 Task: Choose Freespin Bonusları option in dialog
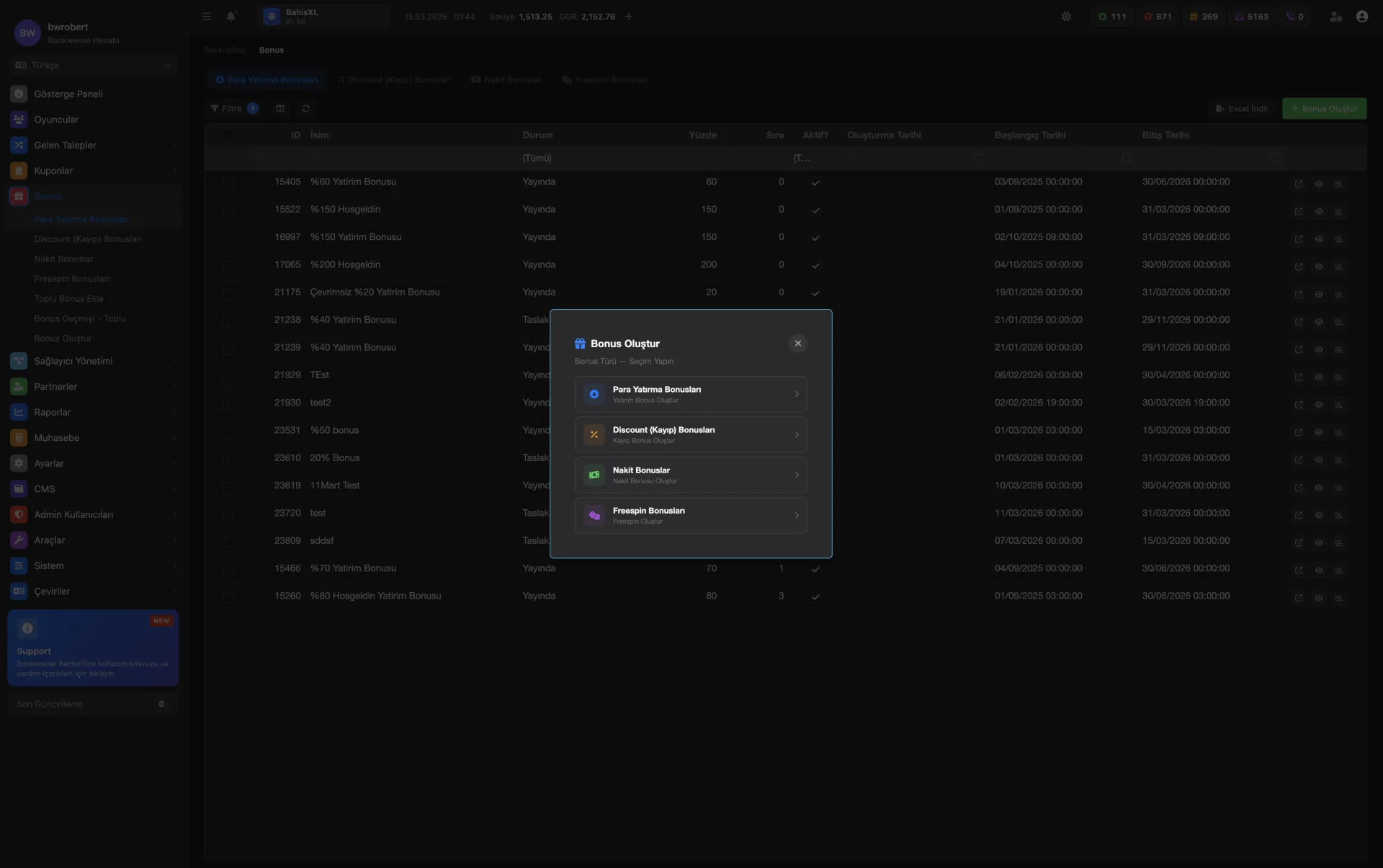[690, 515]
